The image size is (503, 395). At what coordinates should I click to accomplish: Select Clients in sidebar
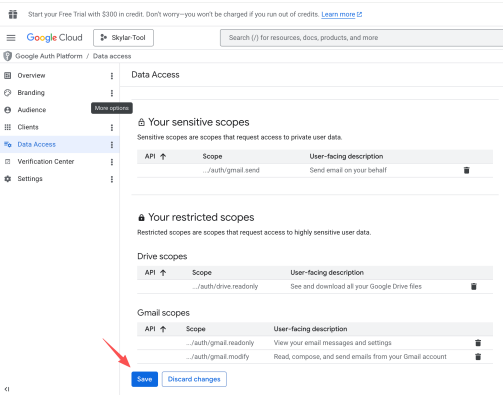[28, 127]
